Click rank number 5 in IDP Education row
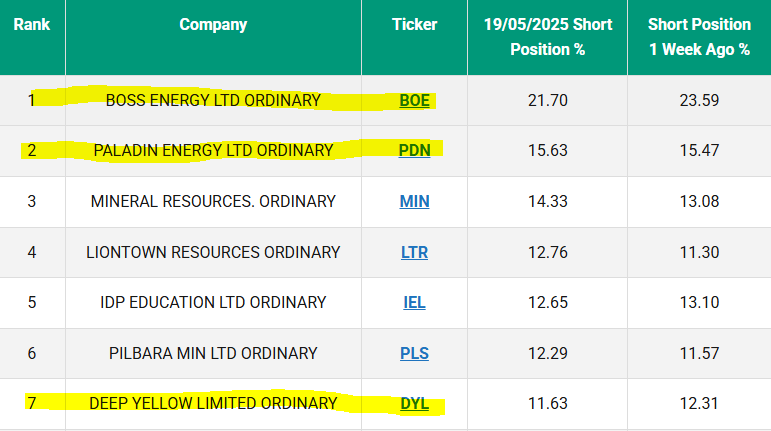This screenshot has width=771, height=431. coord(31,302)
